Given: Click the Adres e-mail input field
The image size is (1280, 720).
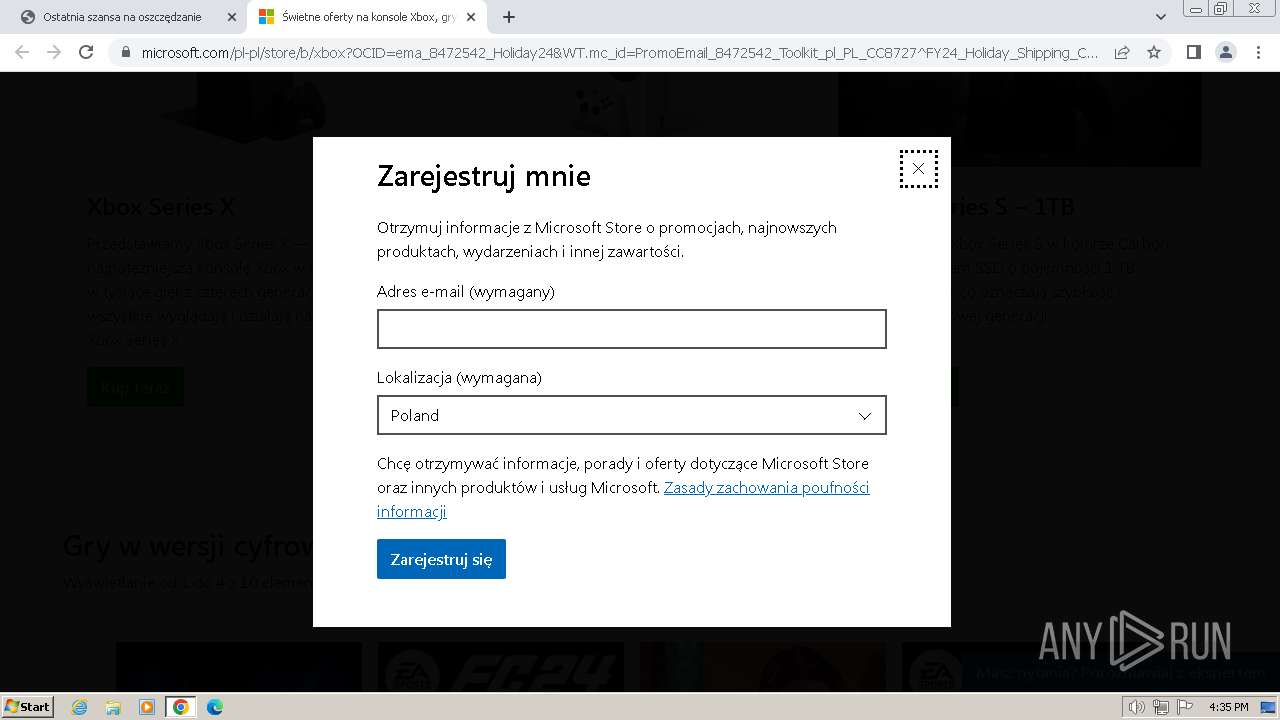Looking at the screenshot, I should coord(631,329).
